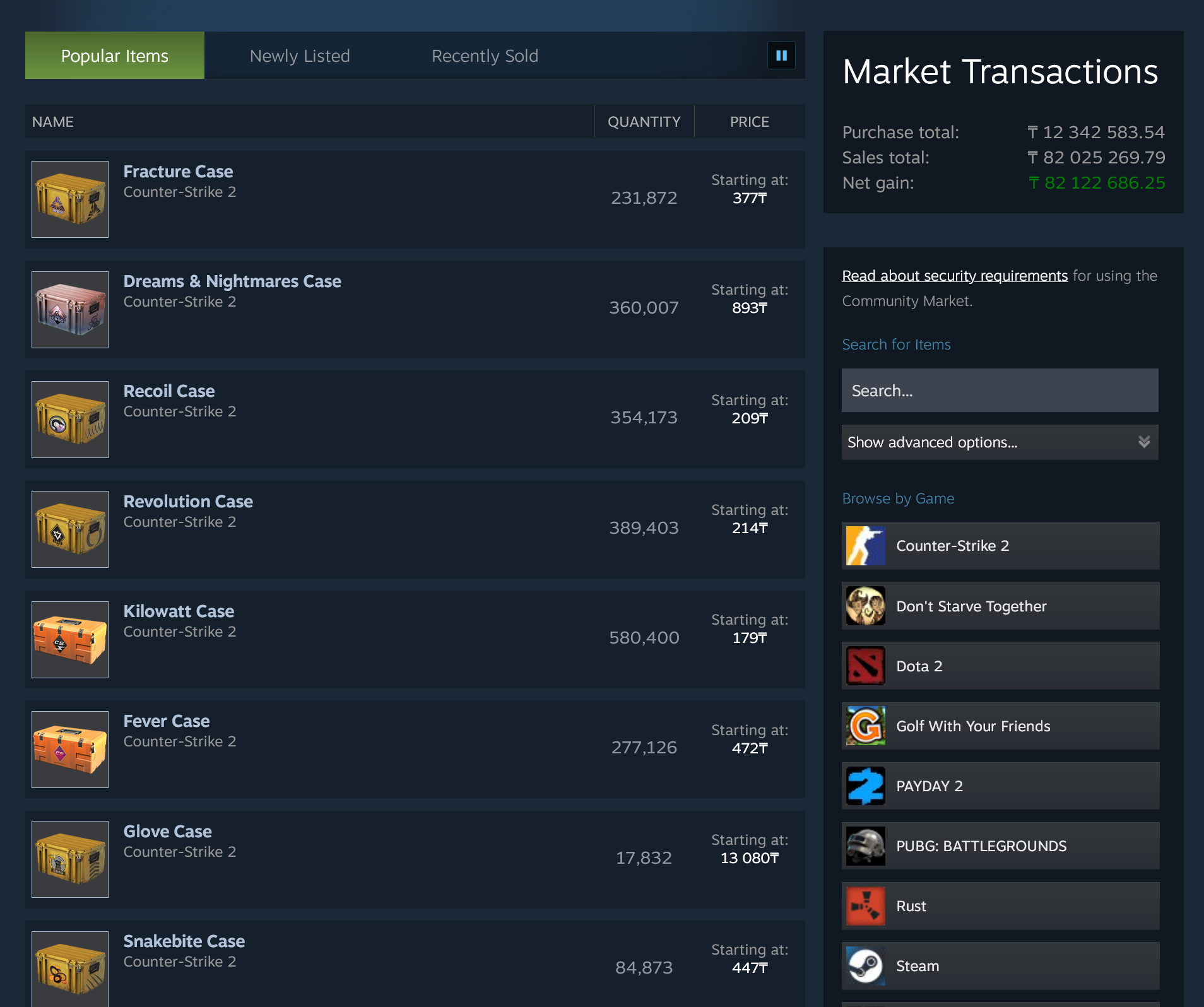Click the 214₸ Revolution Case price

coord(750,528)
